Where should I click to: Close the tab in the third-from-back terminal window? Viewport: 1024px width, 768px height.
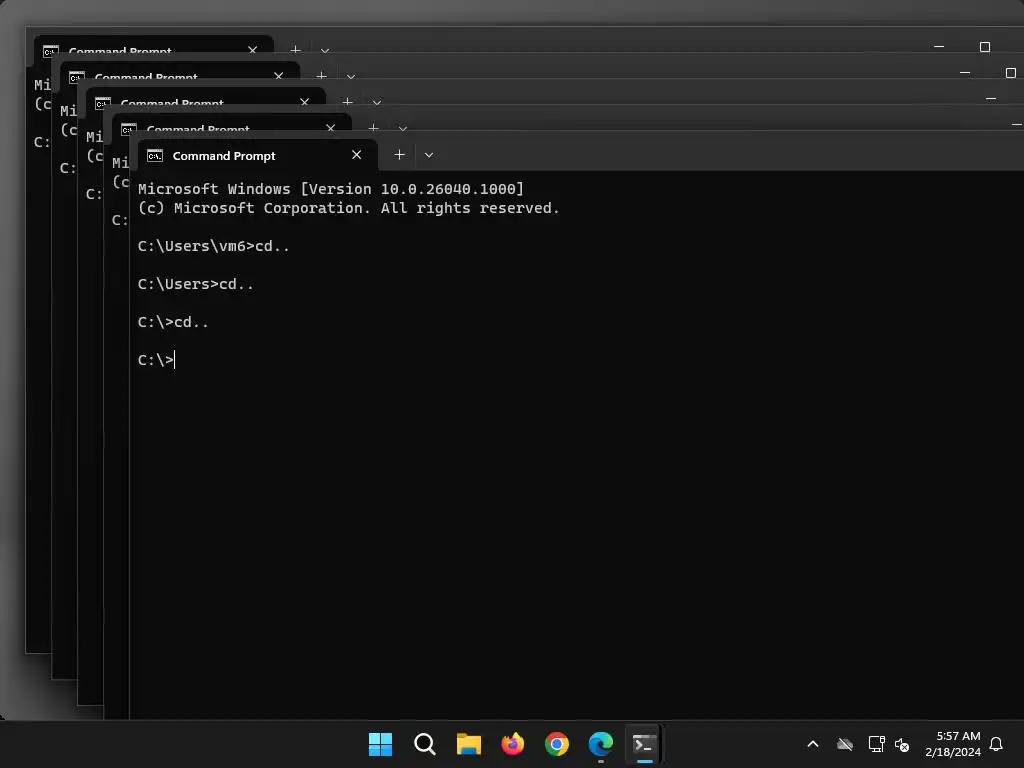point(305,101)
